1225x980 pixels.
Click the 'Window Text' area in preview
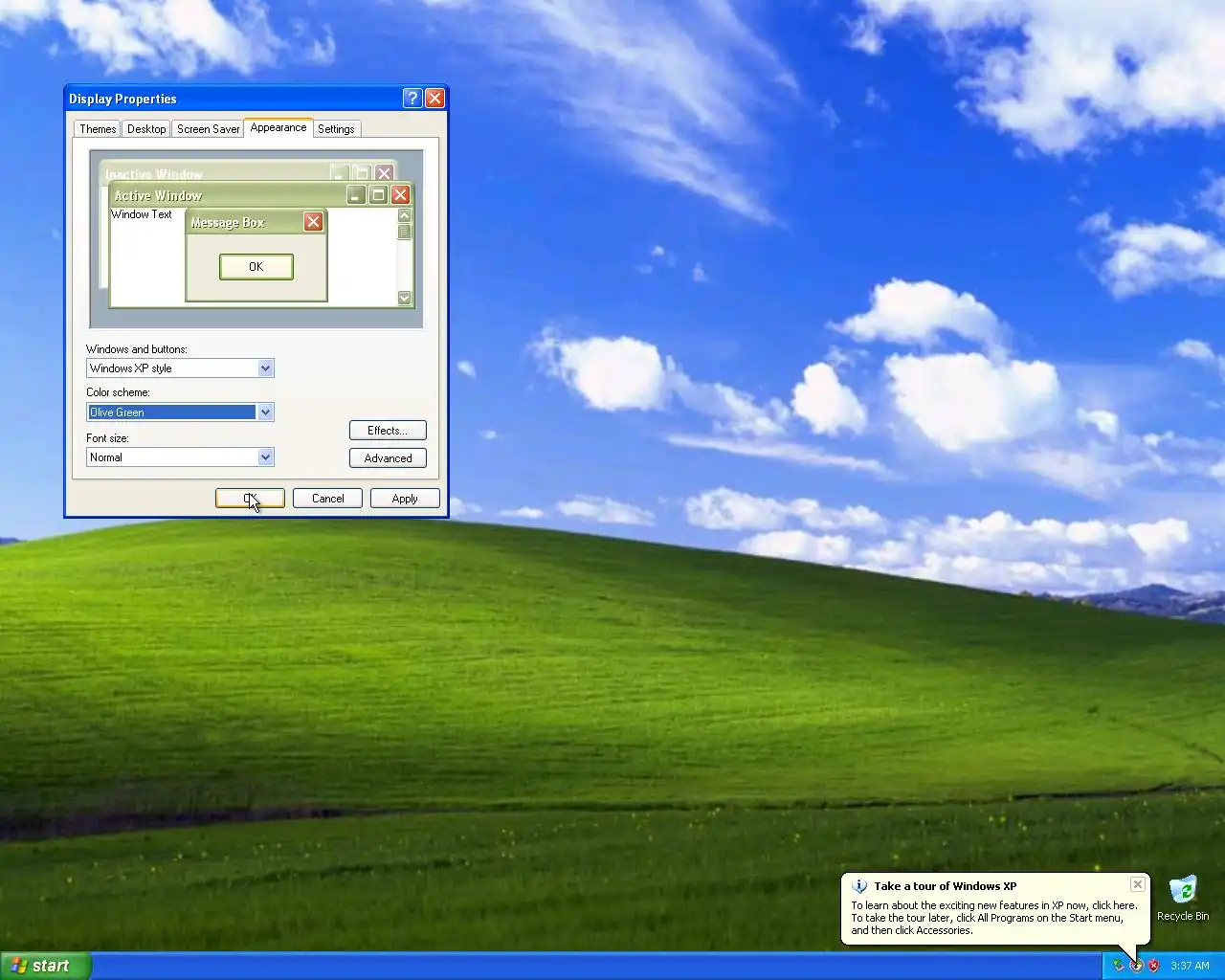[x=142, y=214]
